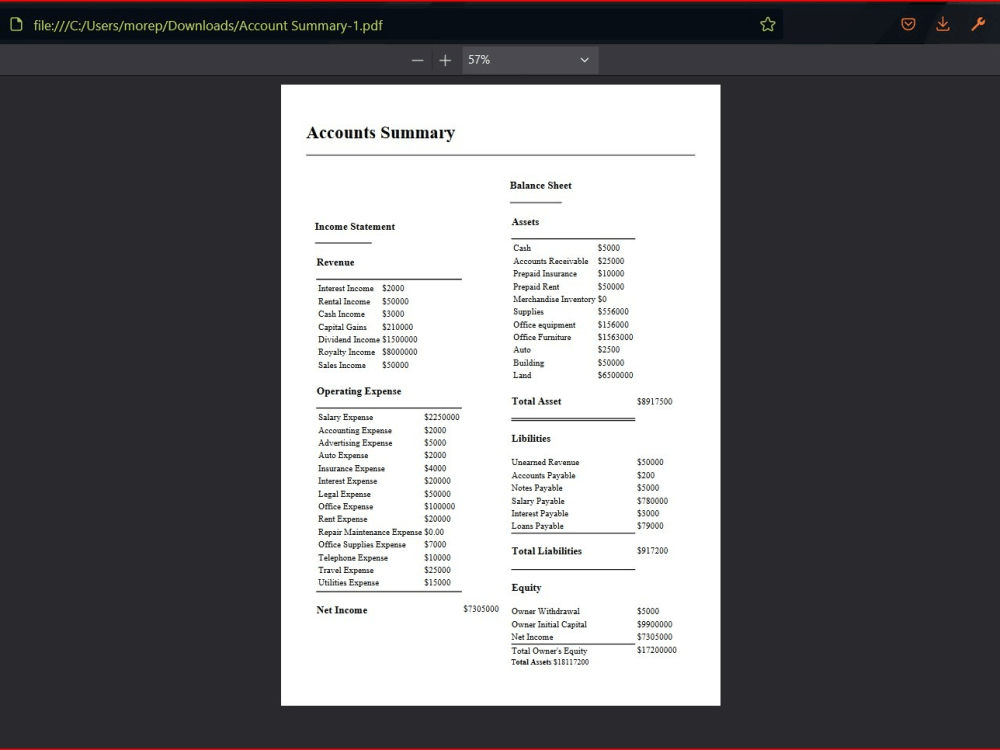Click the page file icon beside the URL

tap(17, 25)
